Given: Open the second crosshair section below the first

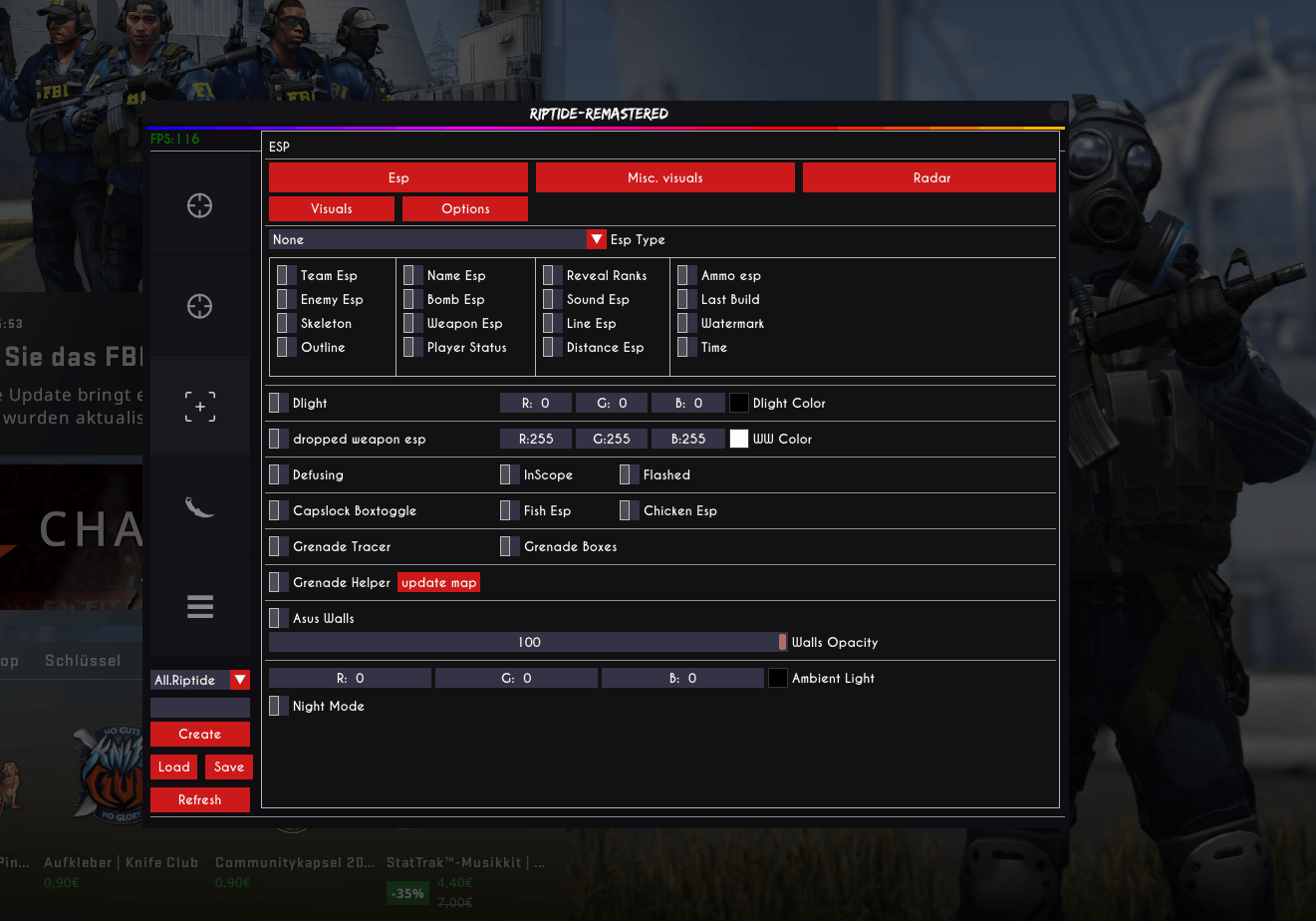Looking at the screenshot, I should click(x=200, y=306).
